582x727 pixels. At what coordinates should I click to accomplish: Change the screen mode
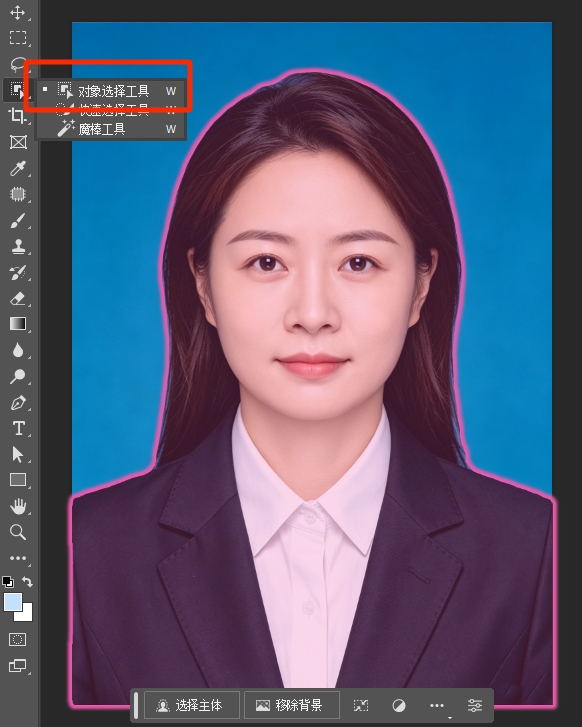click(x=18, y=666)
